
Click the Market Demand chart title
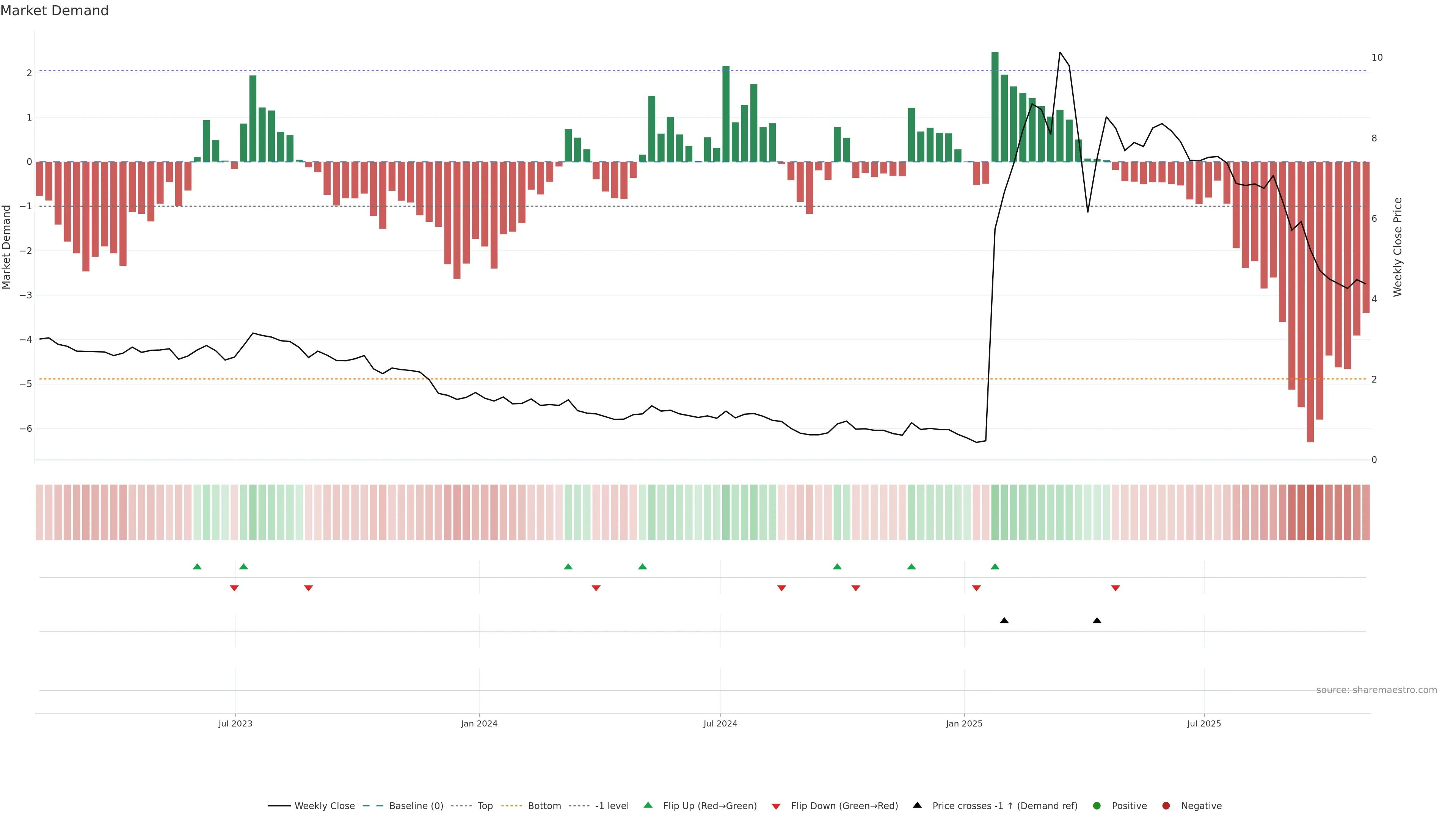coord(54,11)
